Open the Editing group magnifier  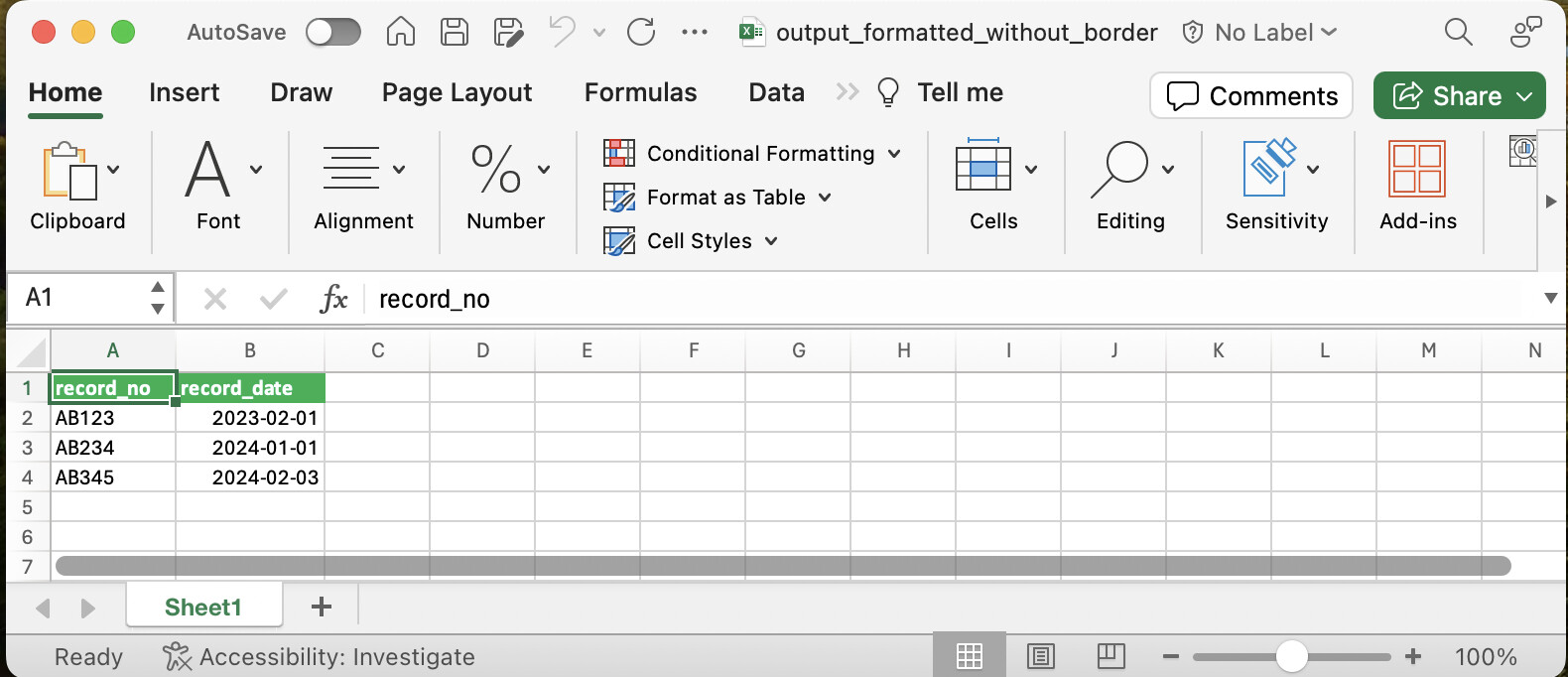click(1131, 187)
